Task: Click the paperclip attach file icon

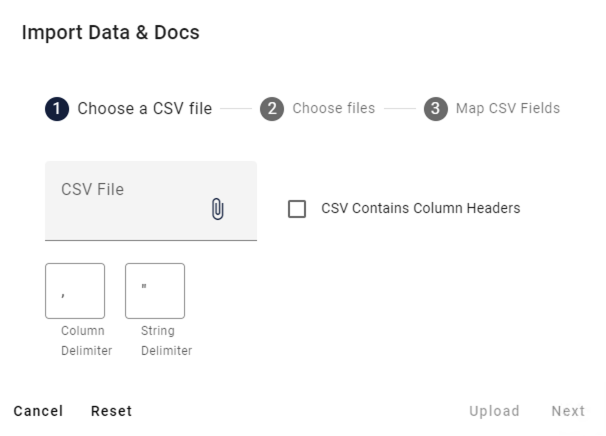Action: click(x=218, y=208)
